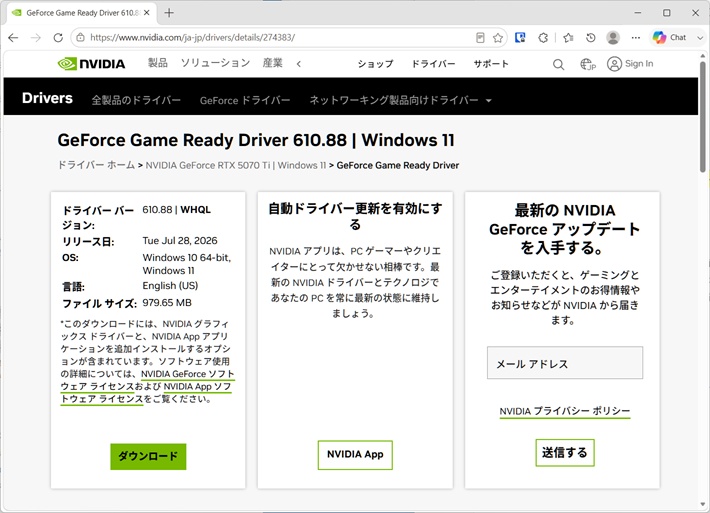Expand dropdown arrow beside Chat button

pos(700,38)
